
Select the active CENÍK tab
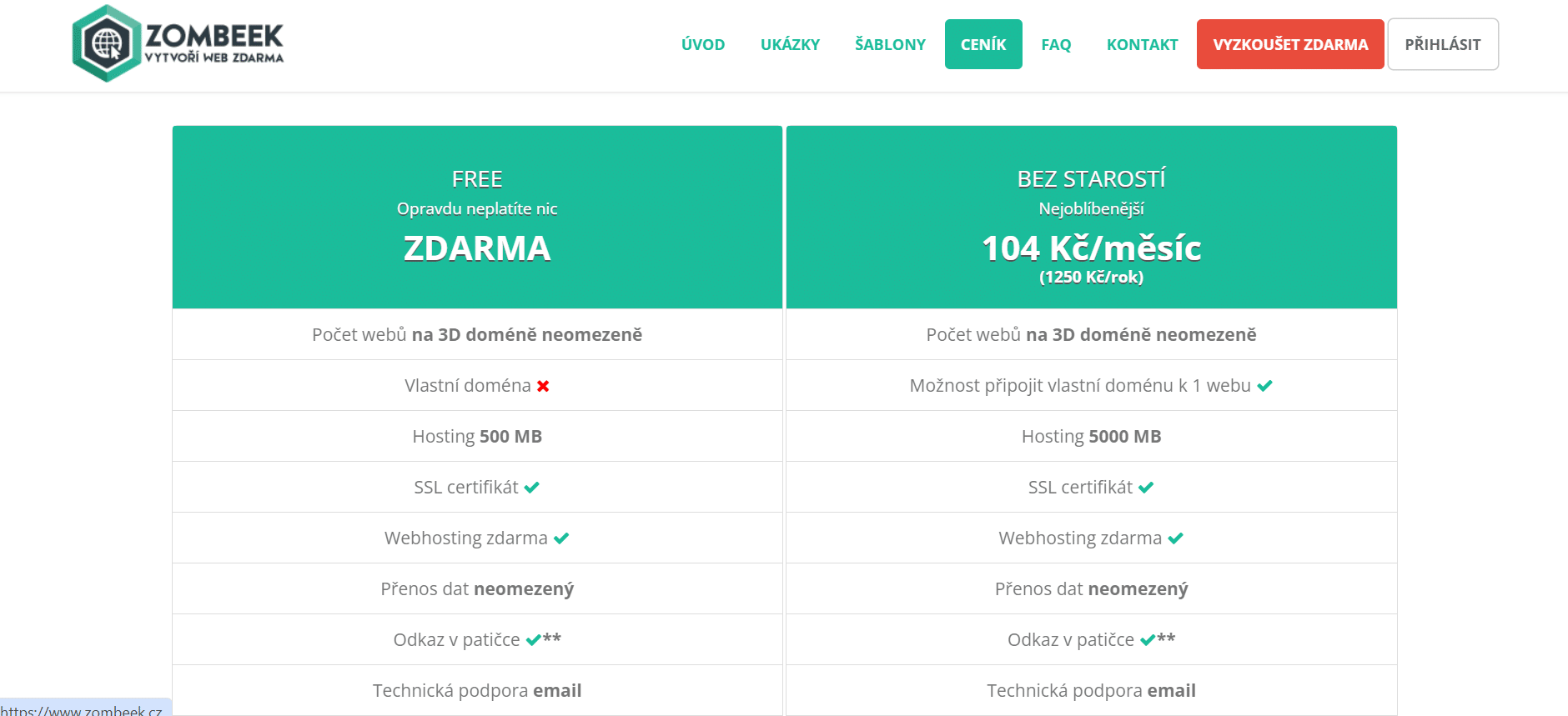click(983, 44)
